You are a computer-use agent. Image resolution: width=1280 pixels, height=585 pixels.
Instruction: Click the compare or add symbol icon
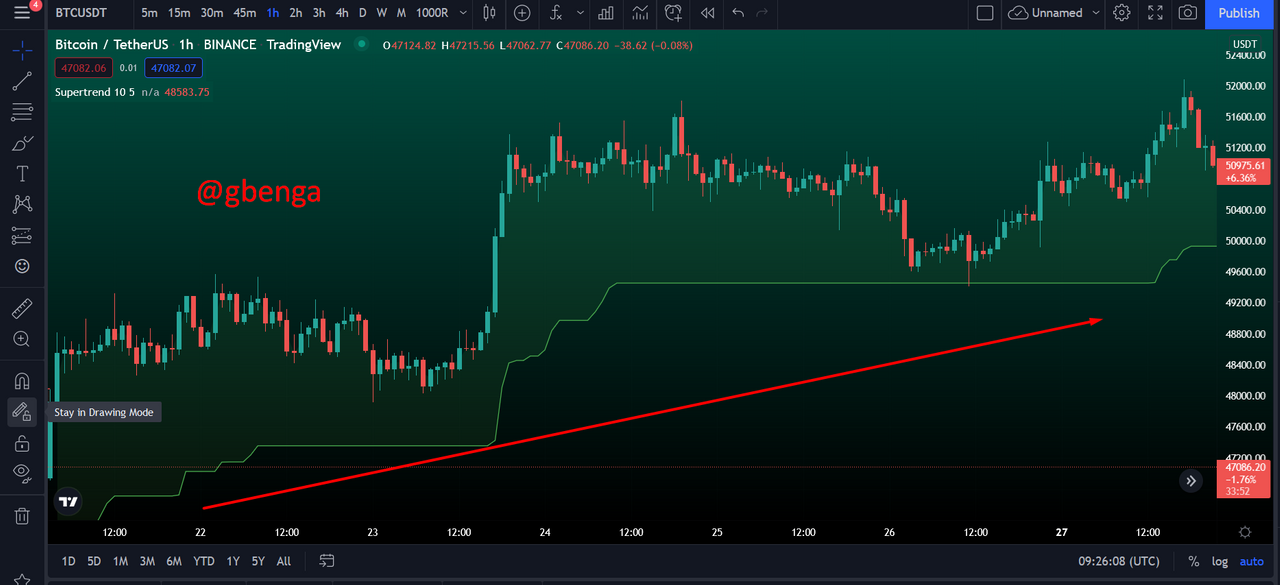[x=522, y=13]
